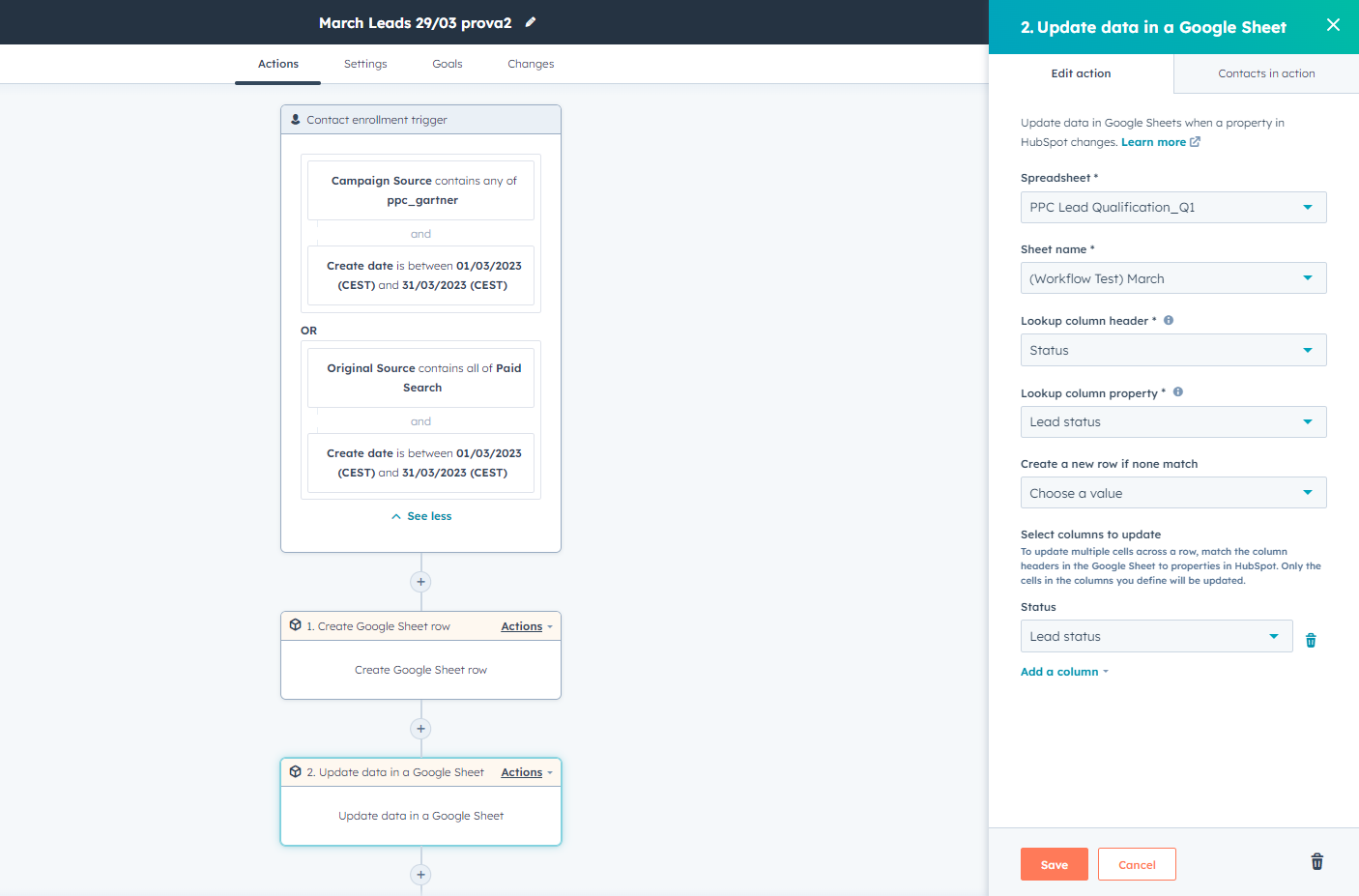Image resolution: width=1359 pixels, height=896 pixels.
Task: Save the Update data action
Action: click(1054, 863)
